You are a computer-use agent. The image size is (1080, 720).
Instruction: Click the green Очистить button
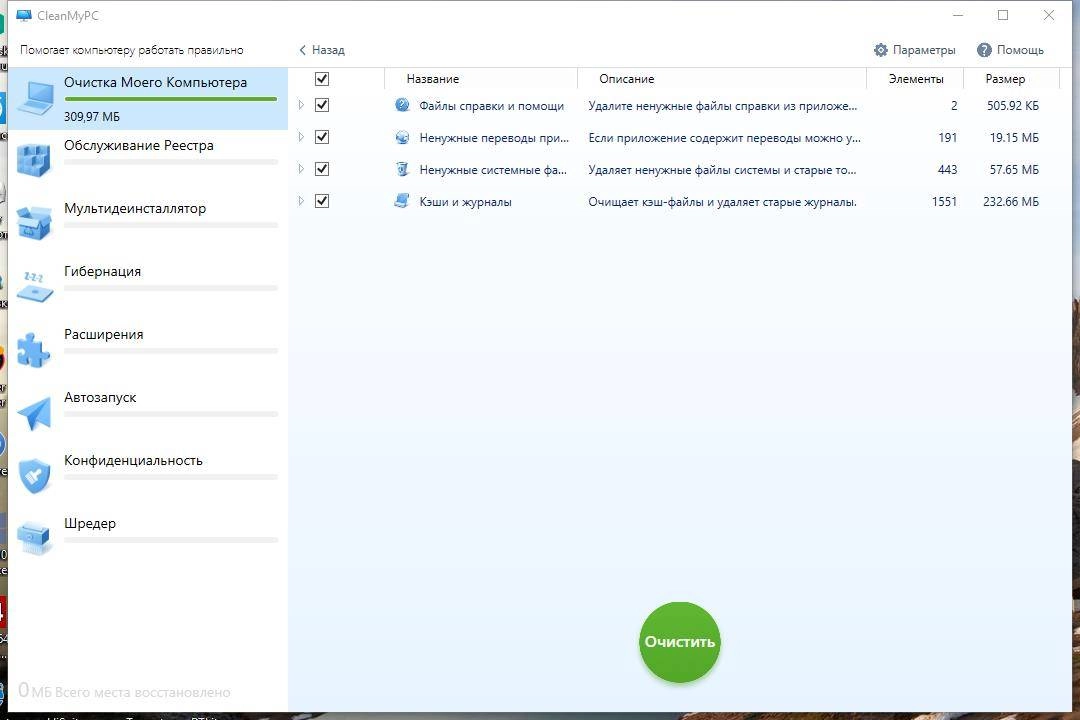coord(680,641)
